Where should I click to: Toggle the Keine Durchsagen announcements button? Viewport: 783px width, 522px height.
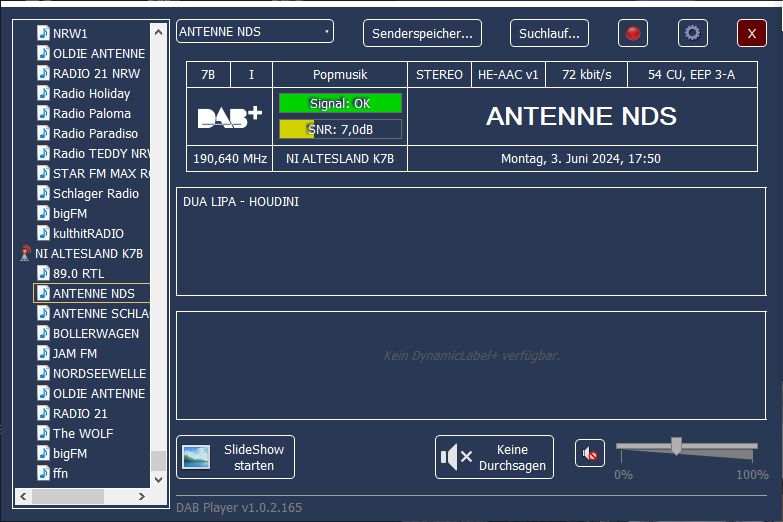[494, 457]
